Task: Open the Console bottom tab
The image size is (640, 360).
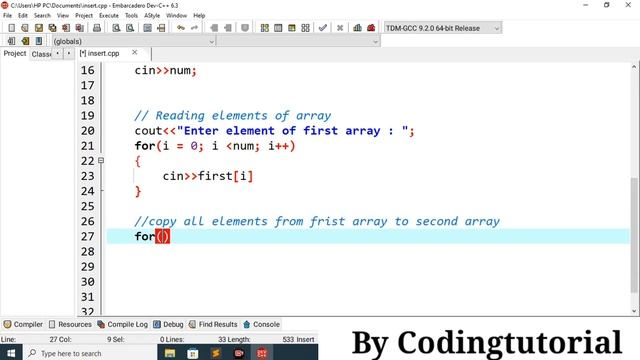Action: point(262,324)
